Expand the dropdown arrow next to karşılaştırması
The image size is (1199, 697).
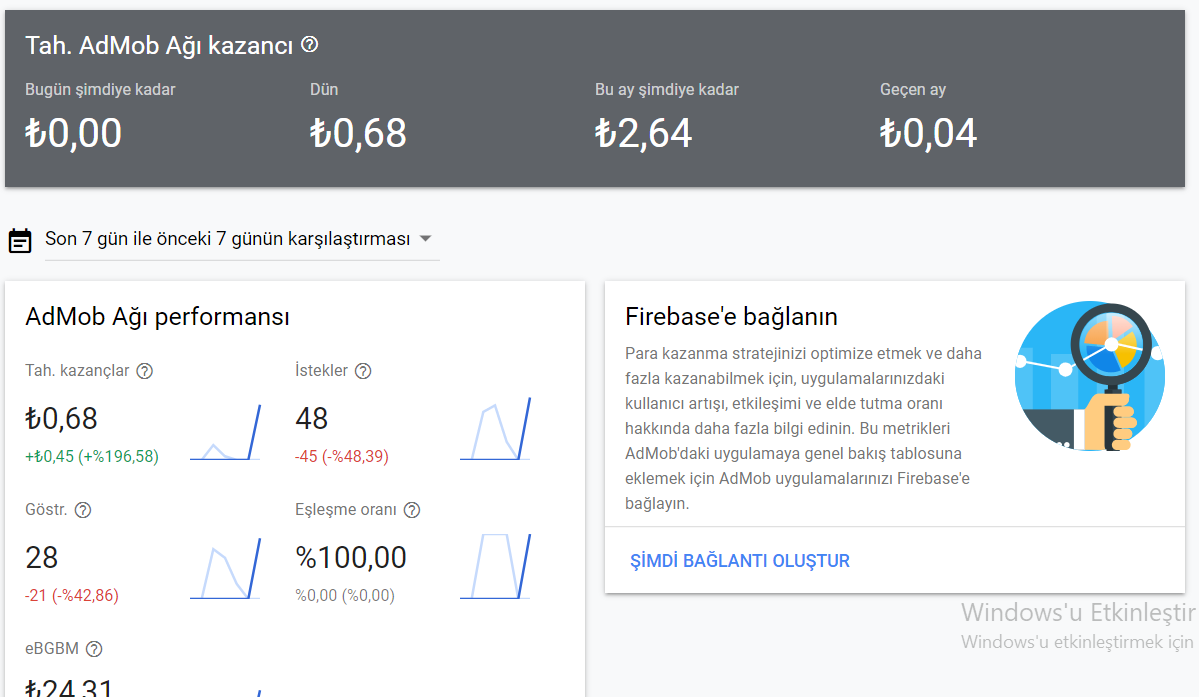(426, 238)
